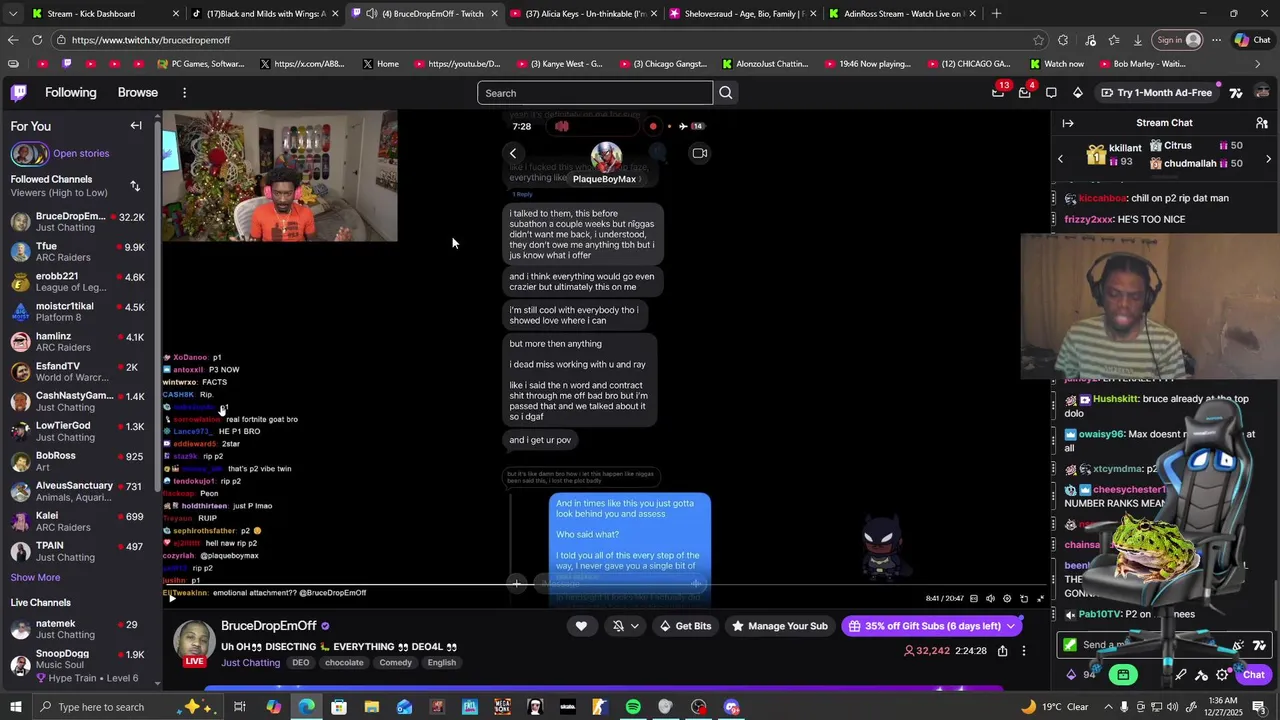Click Manage Your Sub button
Screen dimensions: 1280x720
pyautogui.click(x=779, y=626)
